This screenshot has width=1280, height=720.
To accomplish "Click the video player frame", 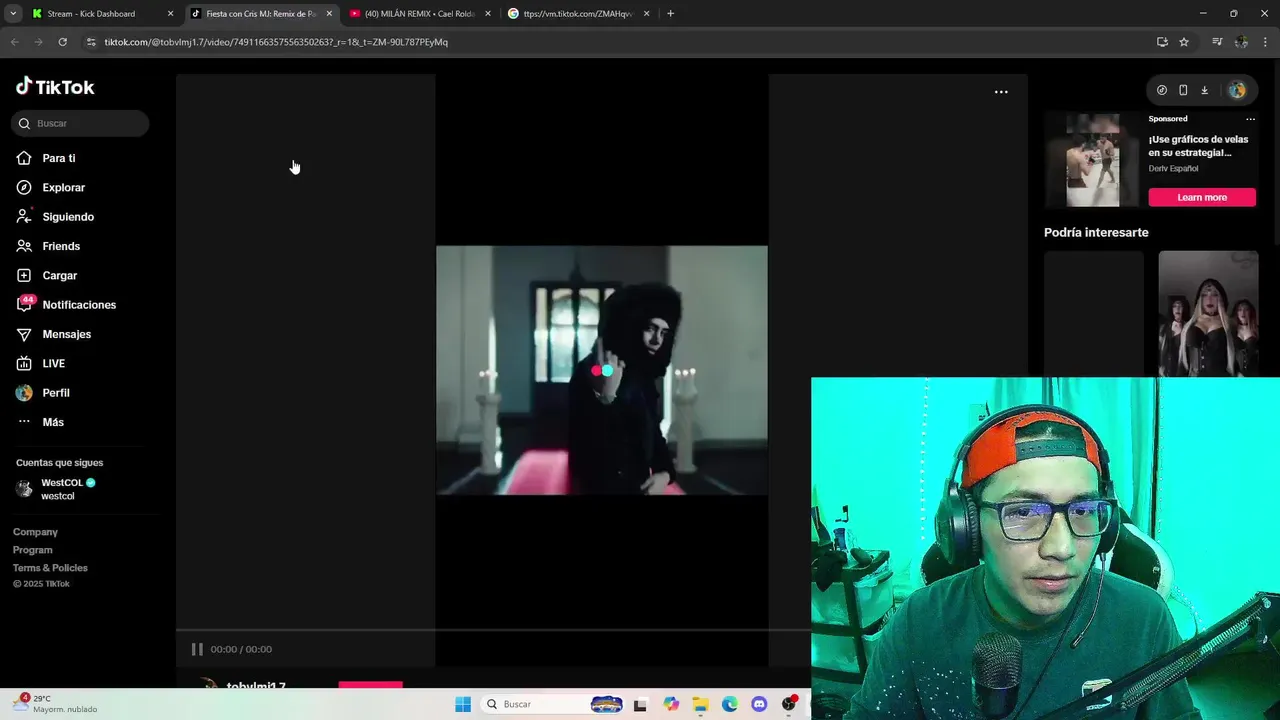I will [x=602, y=370].
